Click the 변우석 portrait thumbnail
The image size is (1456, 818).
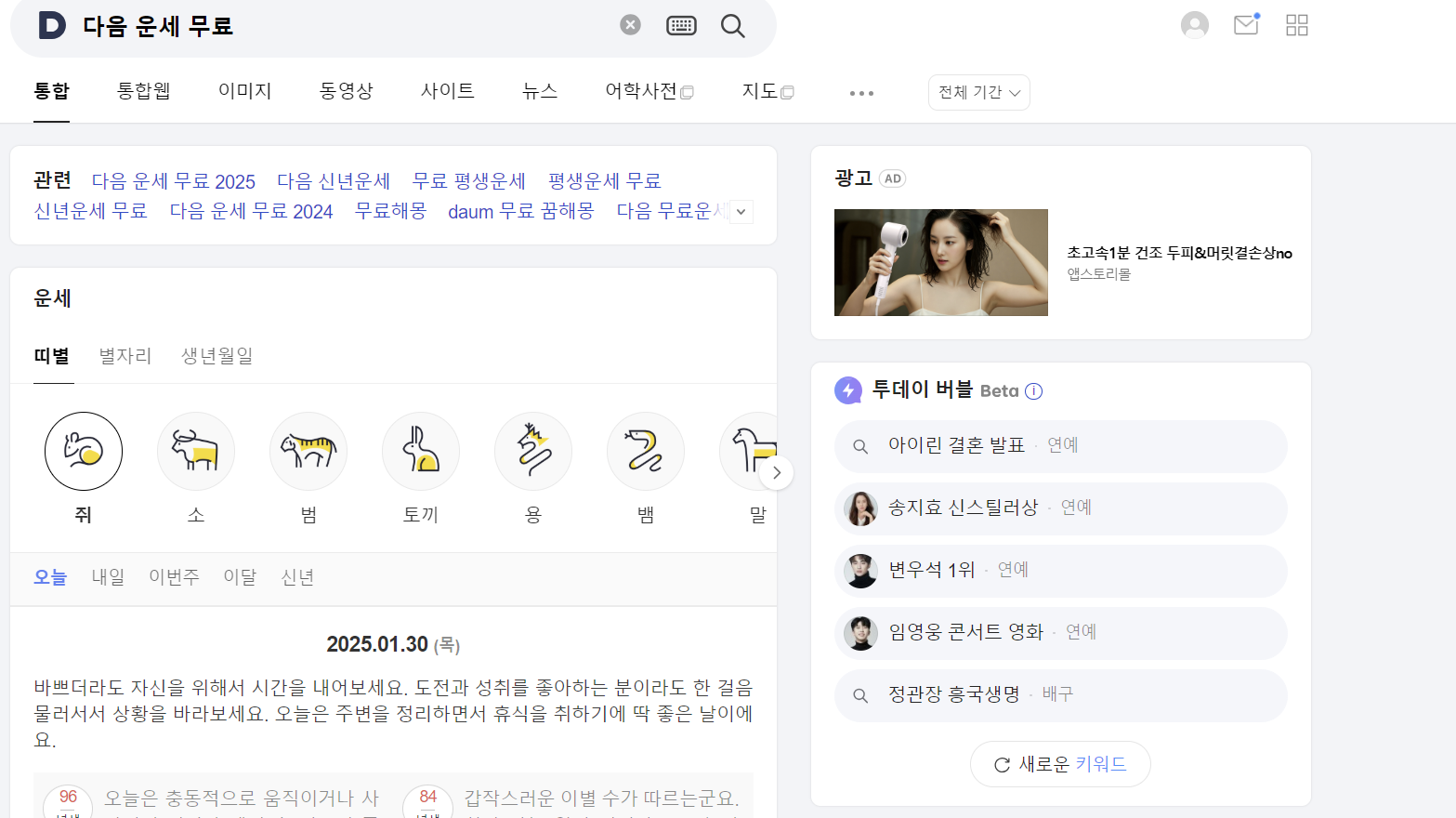pos(860,571)
